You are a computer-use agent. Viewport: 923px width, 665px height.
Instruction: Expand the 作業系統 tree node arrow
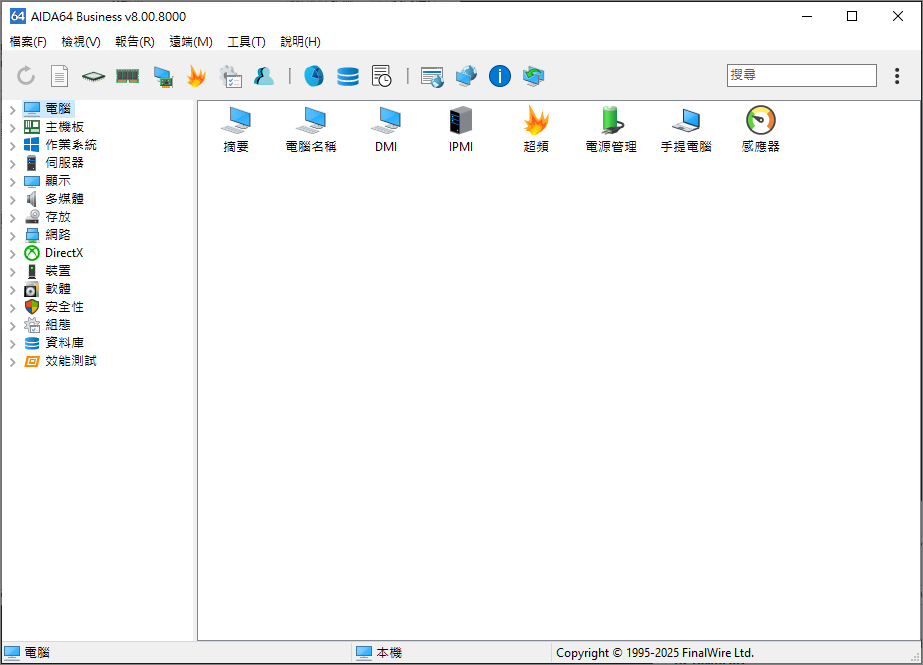click(12, 145)
